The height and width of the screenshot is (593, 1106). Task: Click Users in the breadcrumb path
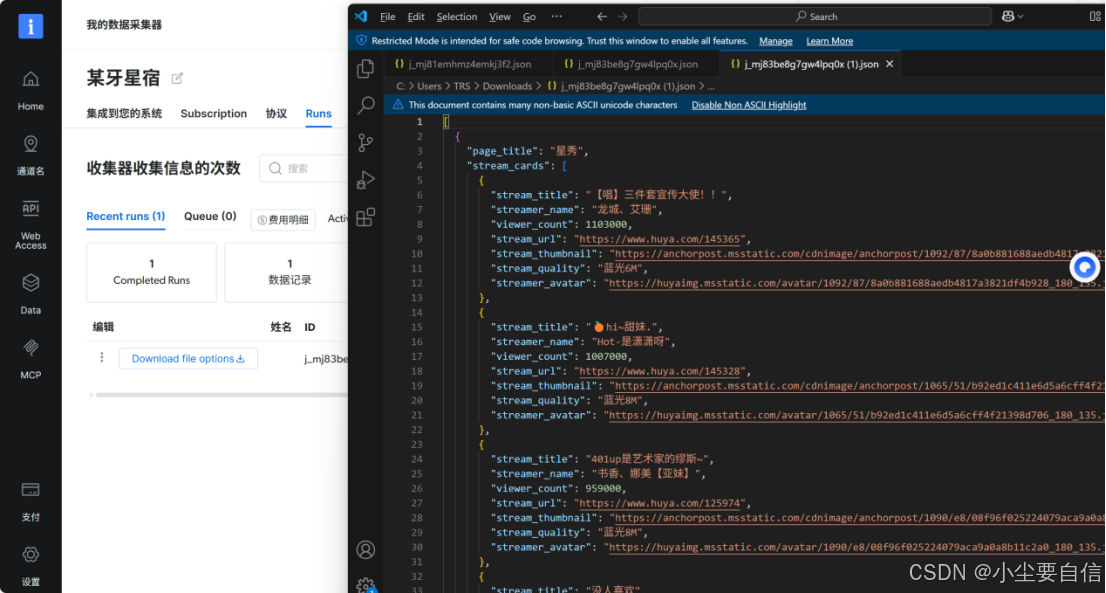pos(429,86)
